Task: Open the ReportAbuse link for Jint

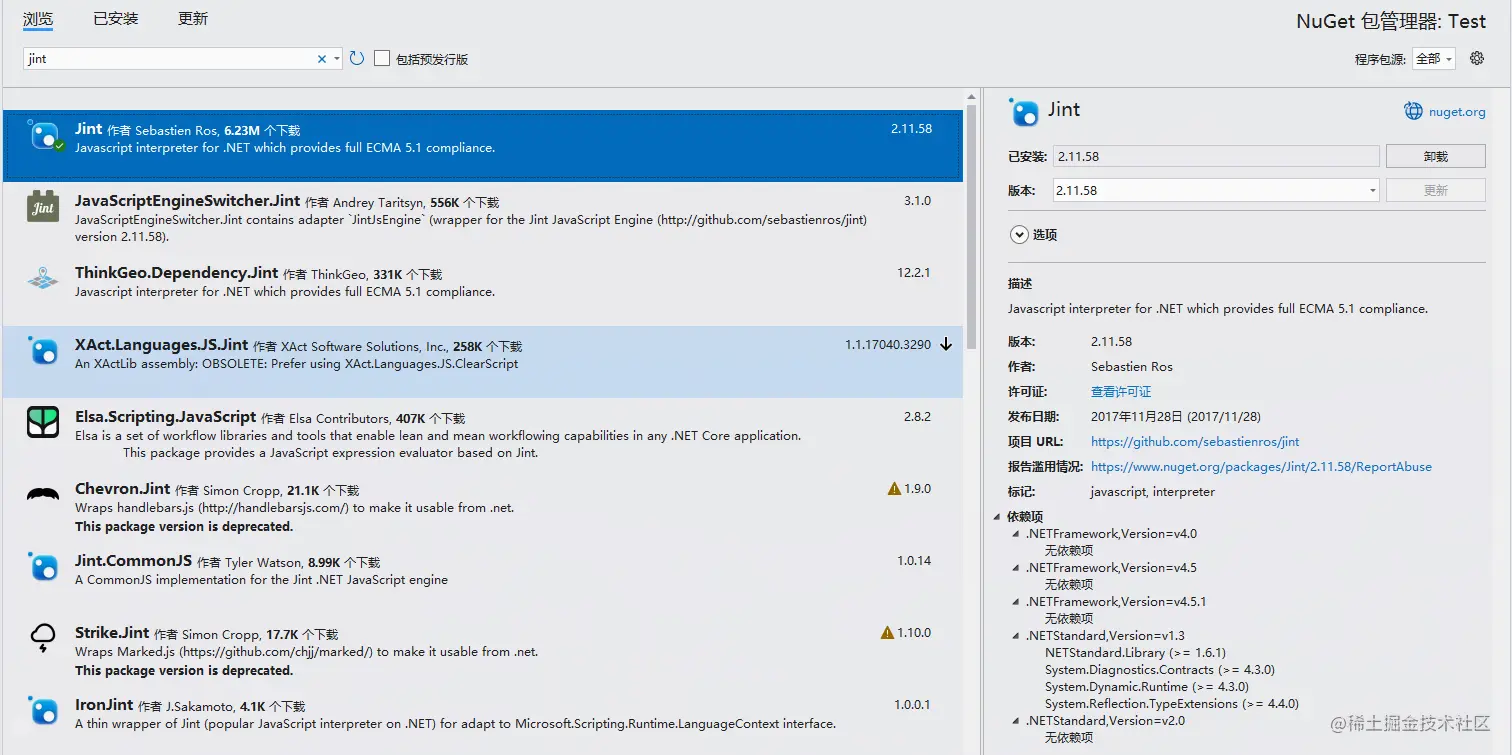Action: point(1261,466)
